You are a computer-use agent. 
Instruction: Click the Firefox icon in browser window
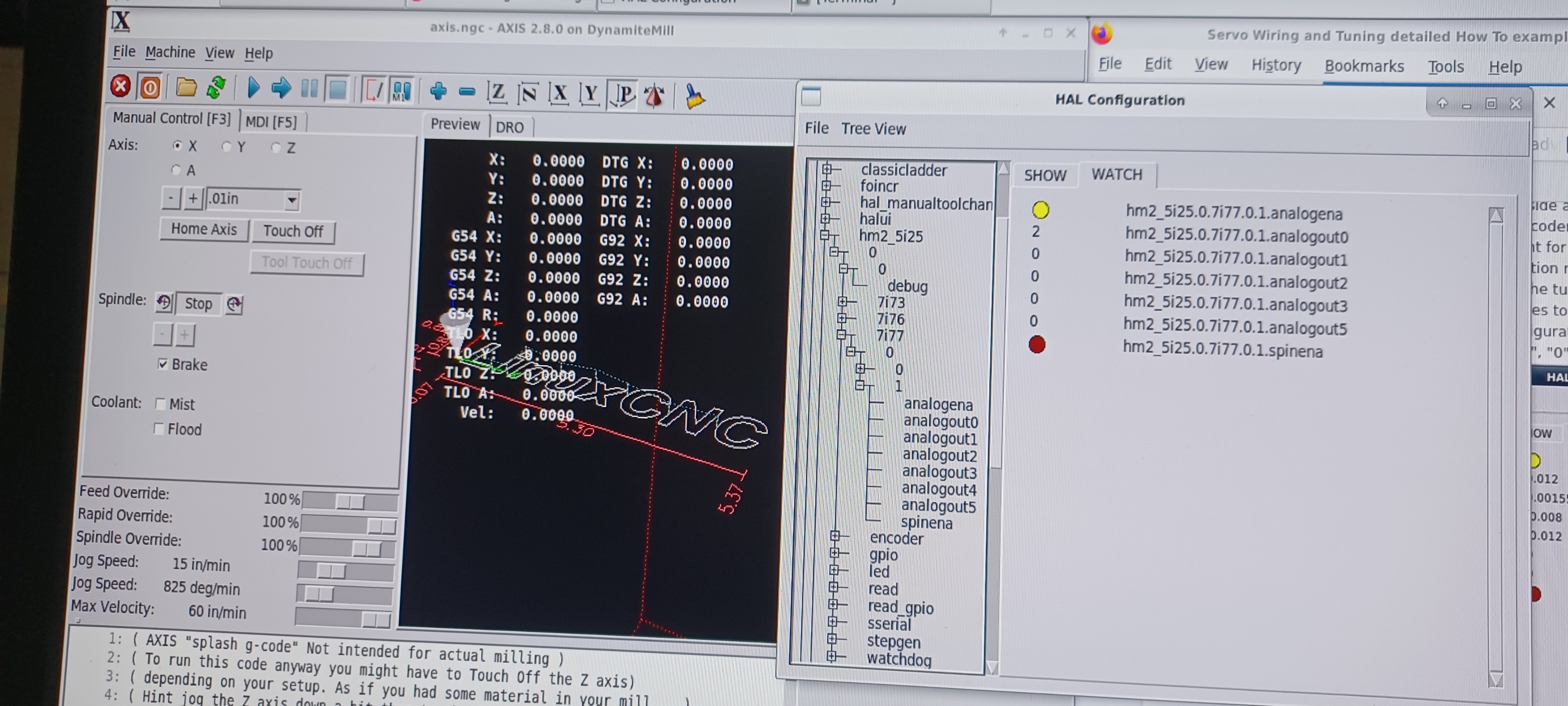1102,33
